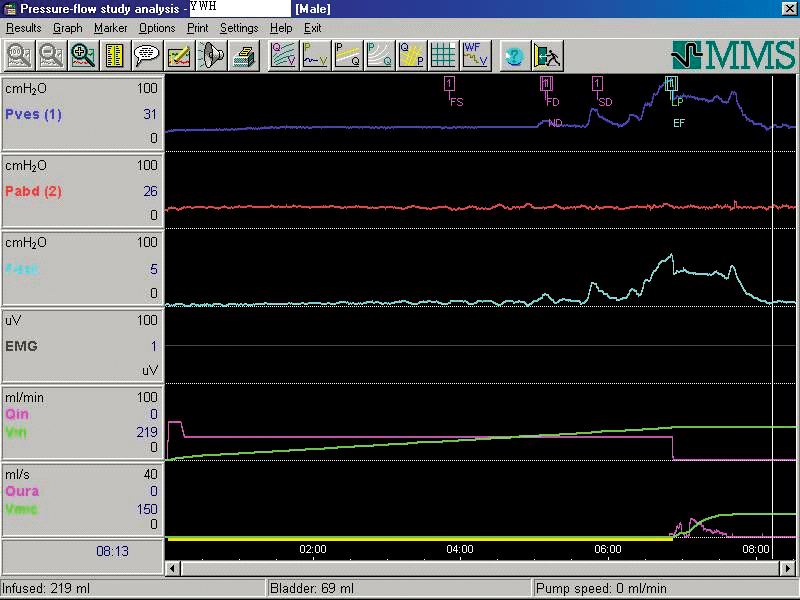The height and width of the screenshot is (600, 800).
Task: Select the Pabd (2) channel label
Action: pos(33,192)
